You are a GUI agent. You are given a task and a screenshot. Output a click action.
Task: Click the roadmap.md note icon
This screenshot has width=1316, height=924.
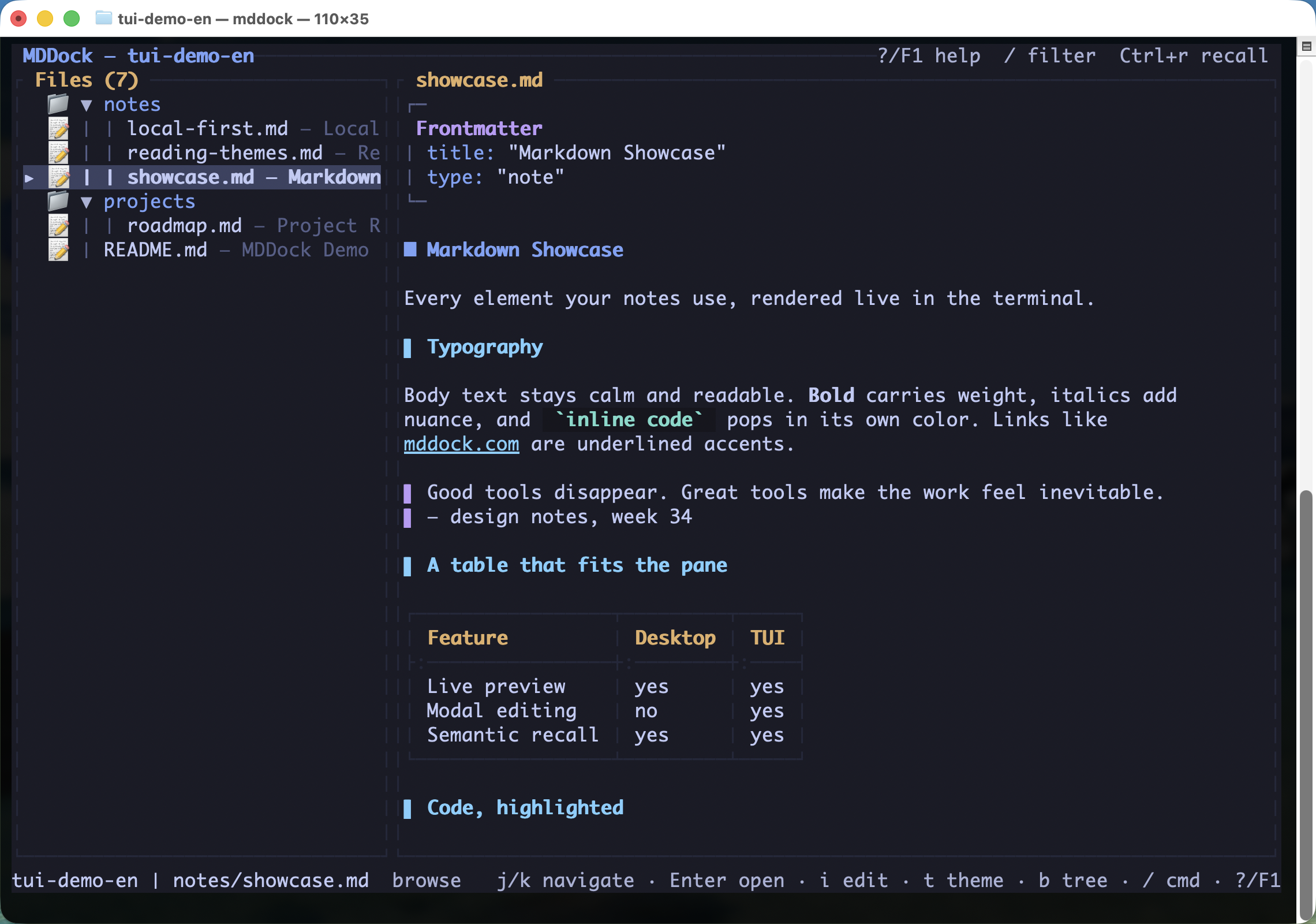(58, 226)
